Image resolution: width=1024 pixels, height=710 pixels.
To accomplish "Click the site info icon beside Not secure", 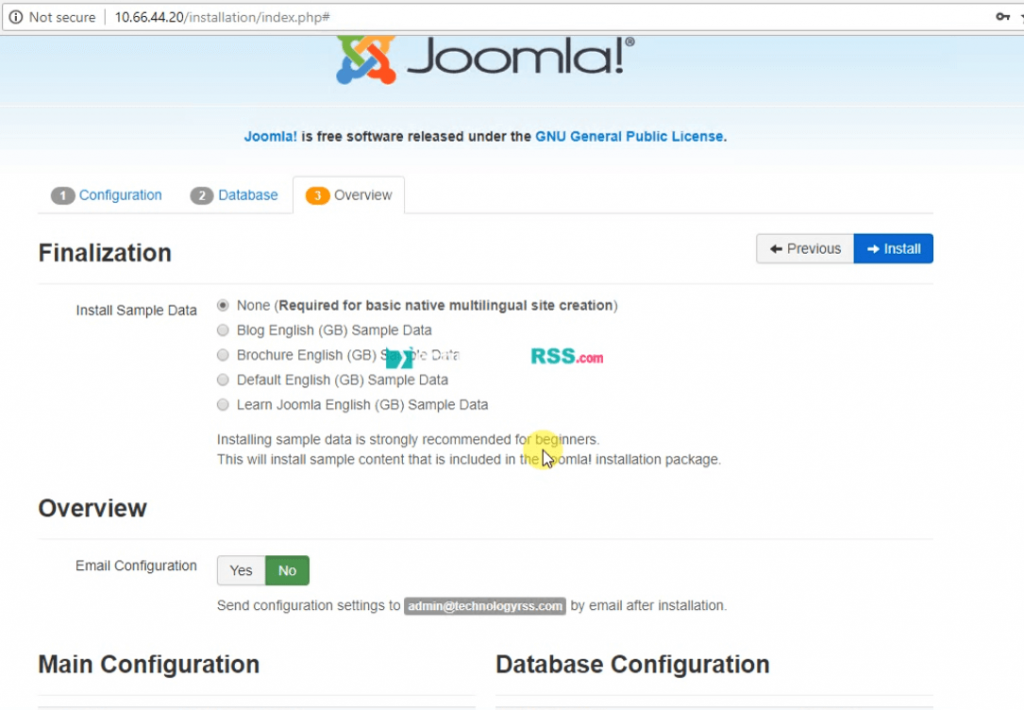I will coord(16,17).
